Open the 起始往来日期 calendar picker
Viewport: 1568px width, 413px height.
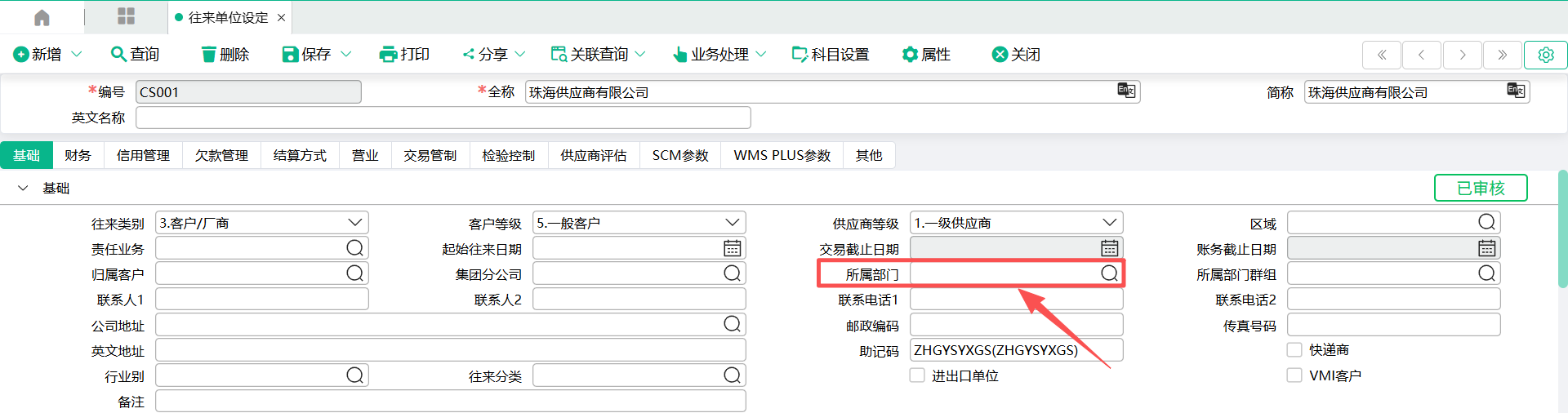coord(732,248)
